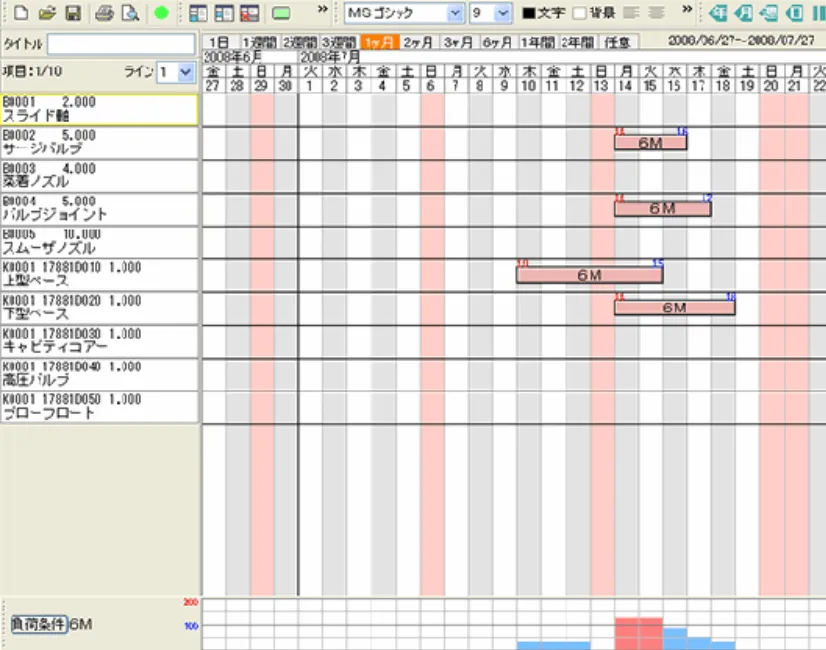Toggle the 背景 background checkbox

coord(579,14)
